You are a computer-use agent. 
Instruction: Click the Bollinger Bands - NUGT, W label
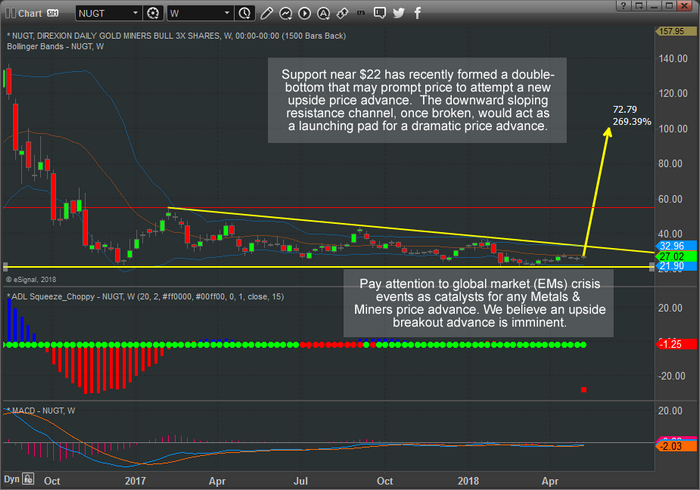55,46
